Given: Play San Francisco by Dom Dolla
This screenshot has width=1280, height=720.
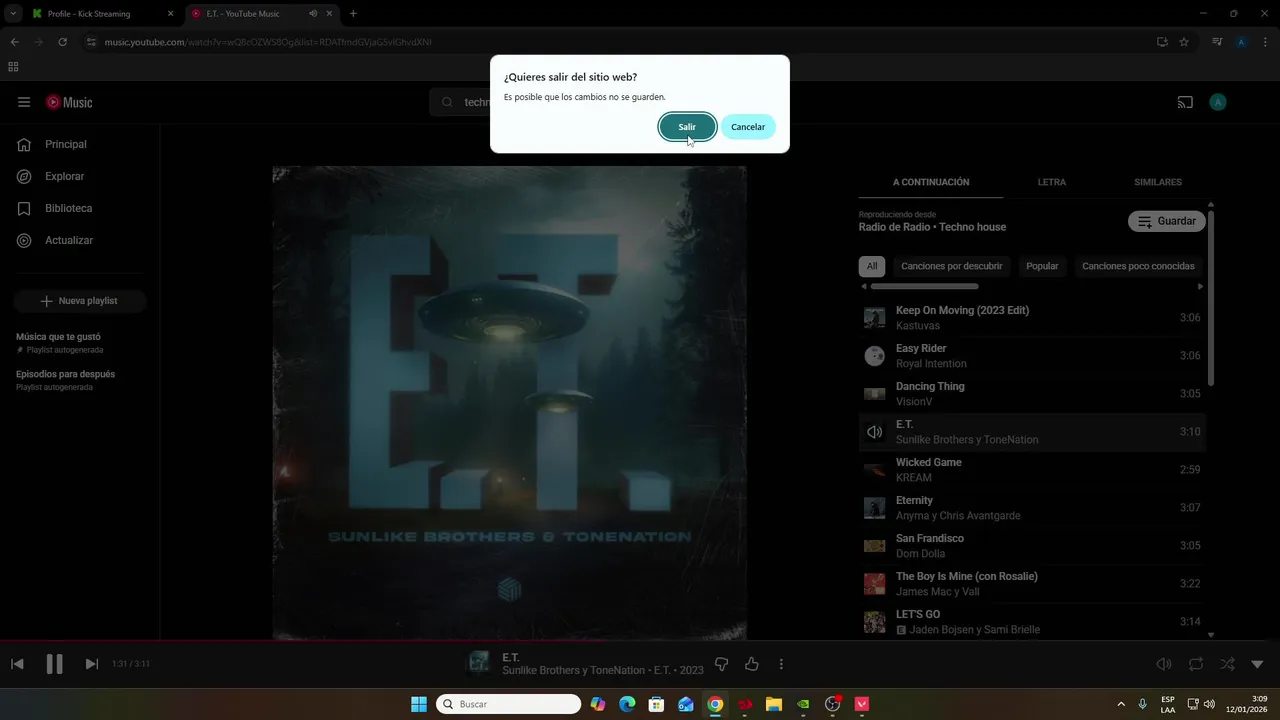Looking at the screenshot, I should [1032, 546].
